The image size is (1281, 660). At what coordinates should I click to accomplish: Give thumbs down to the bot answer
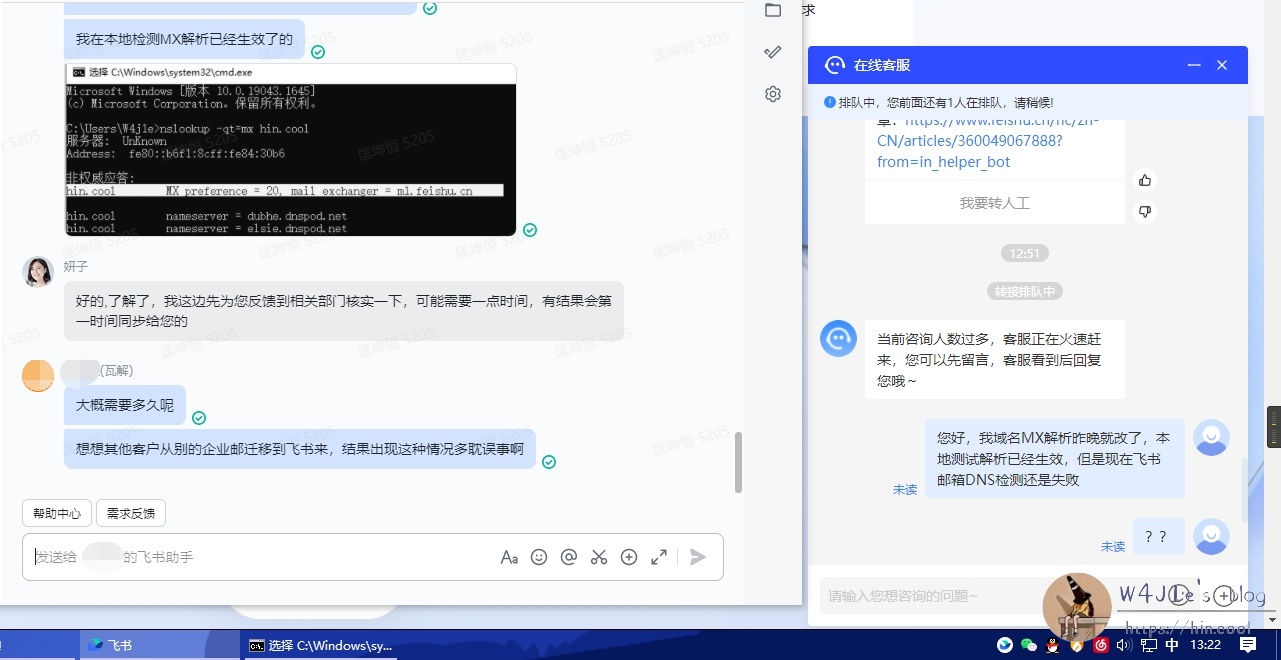point(1145,211)
